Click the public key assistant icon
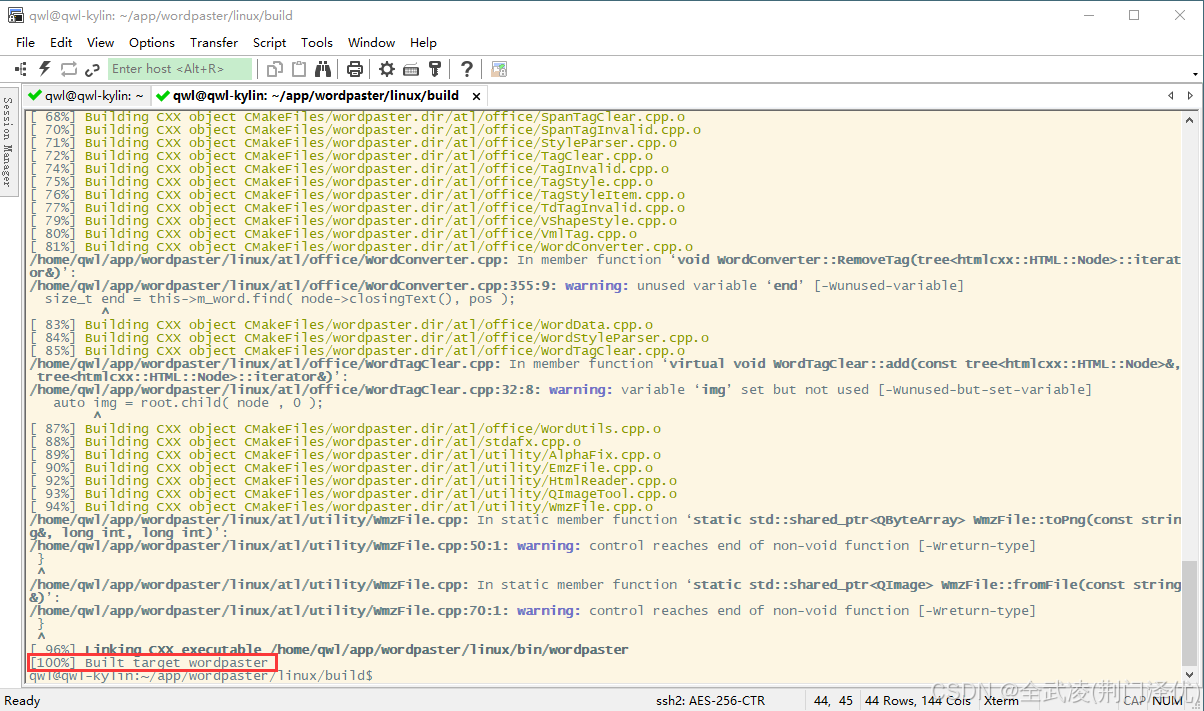 pos(435,69)
